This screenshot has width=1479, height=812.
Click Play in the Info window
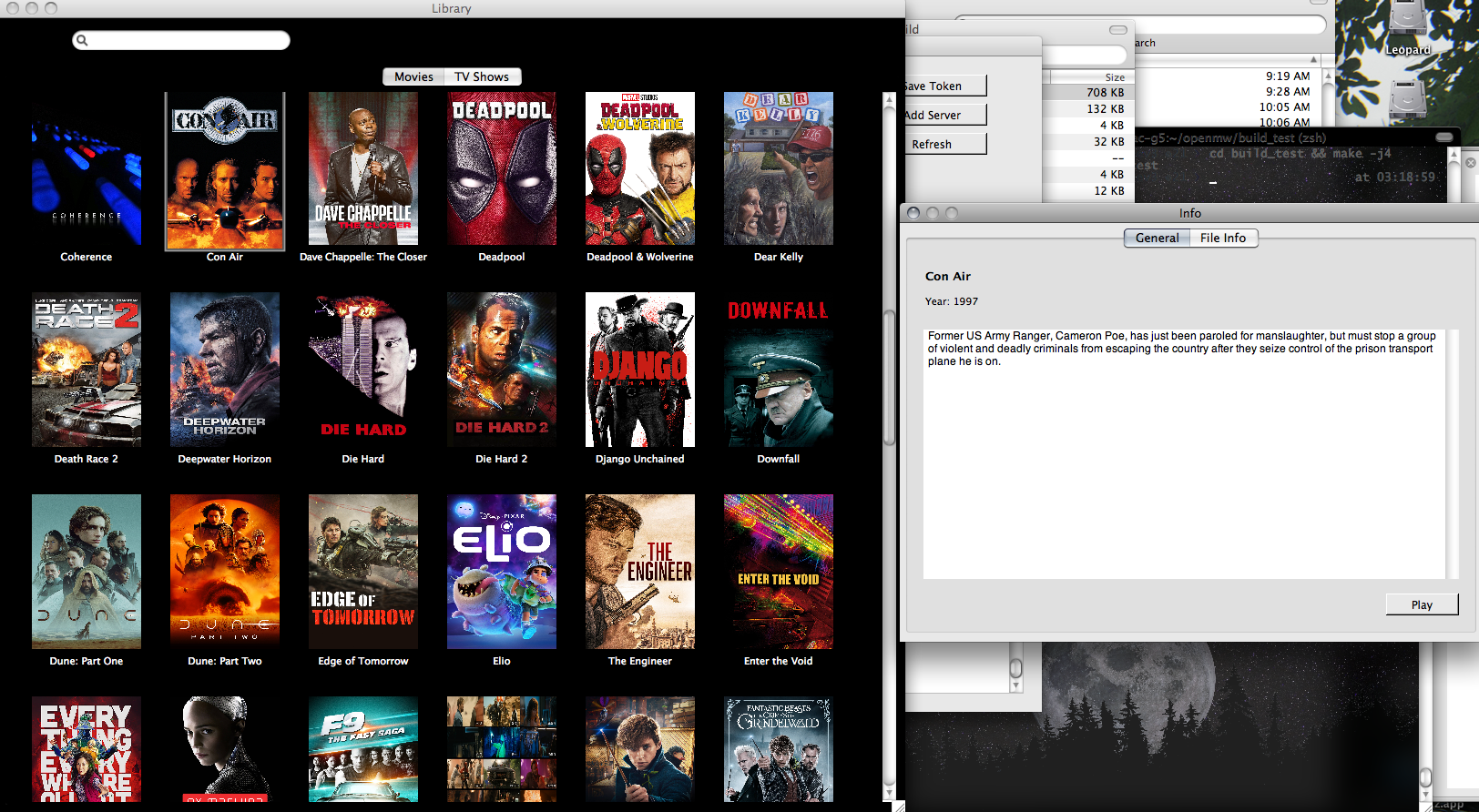pos(1422,604)
